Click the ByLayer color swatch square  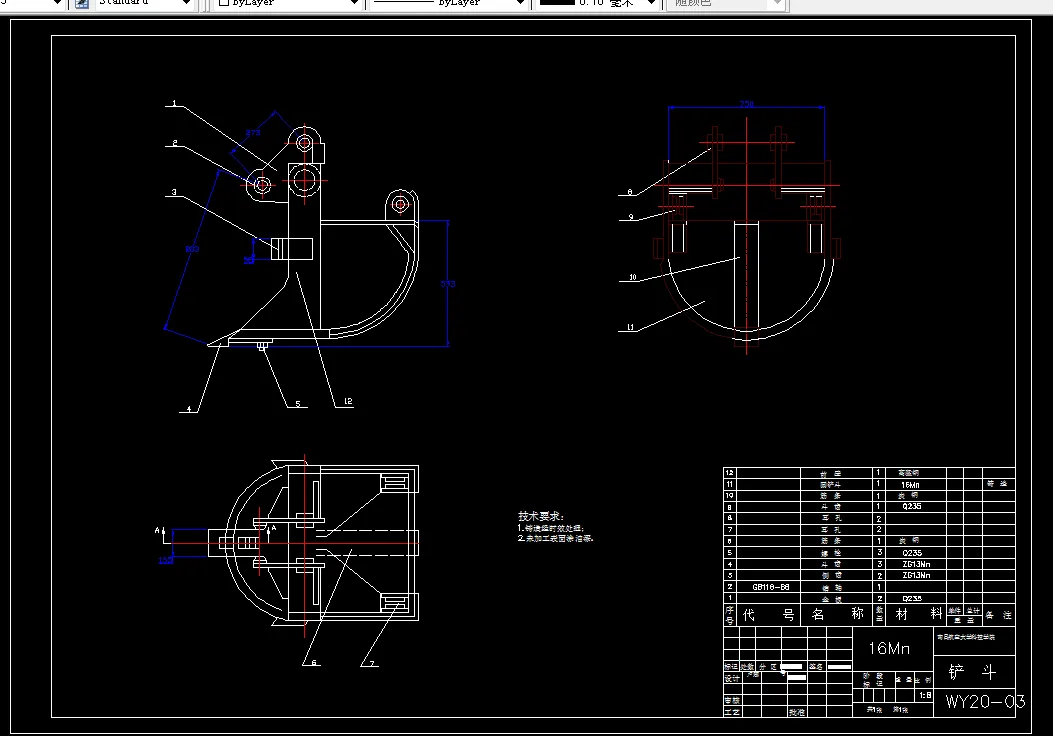224,3
